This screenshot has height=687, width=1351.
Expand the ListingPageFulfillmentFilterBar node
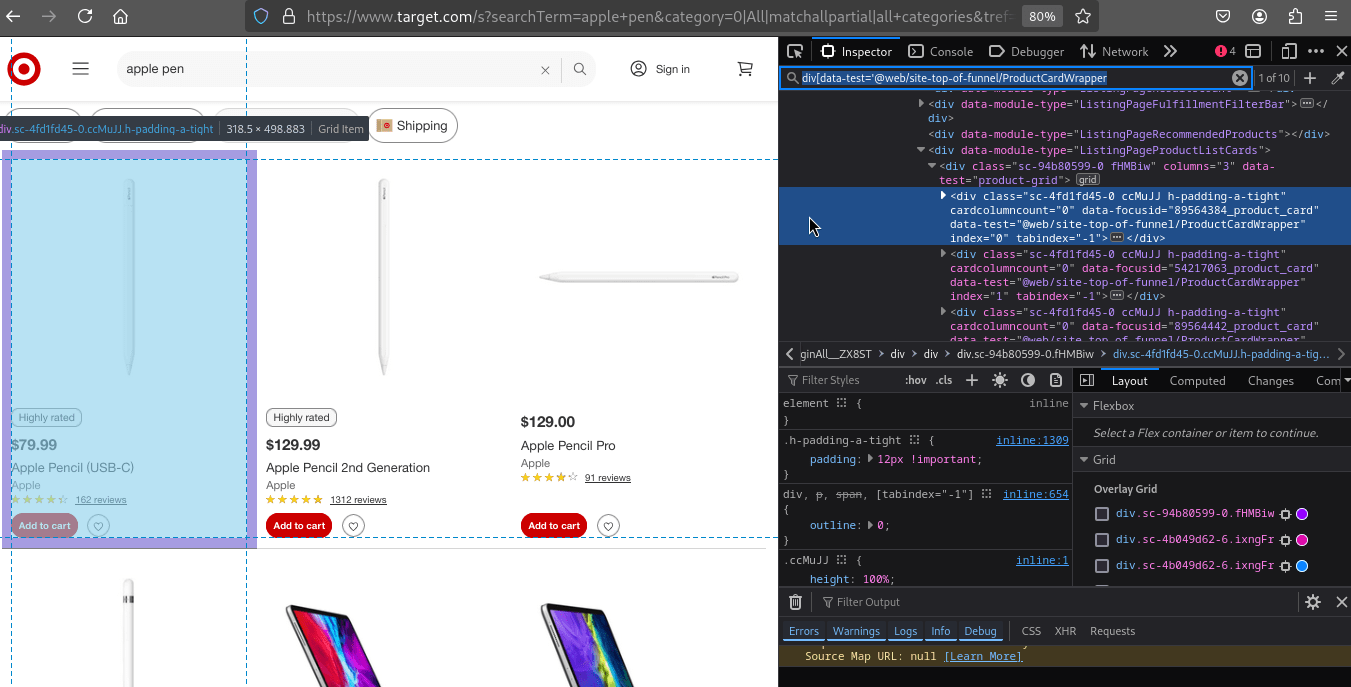point(922,103)
